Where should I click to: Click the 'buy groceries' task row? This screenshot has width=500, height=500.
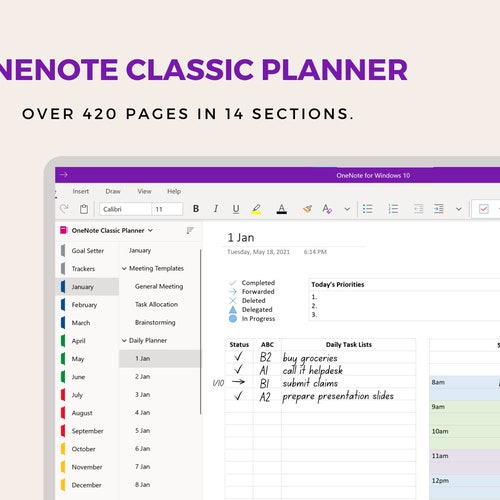(x=320, y=357)
